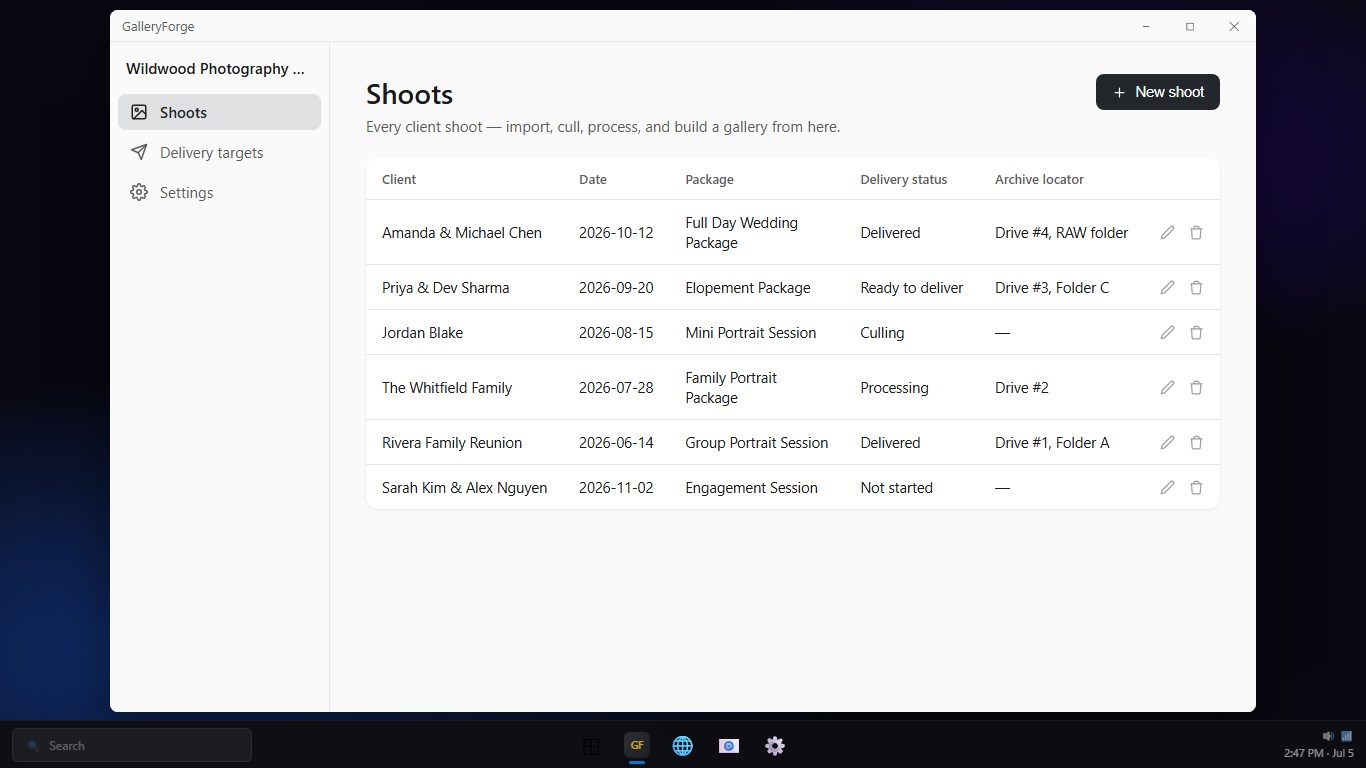Open the taskbar task view icon
1366x768 pixels.
[x=591, y=746]
